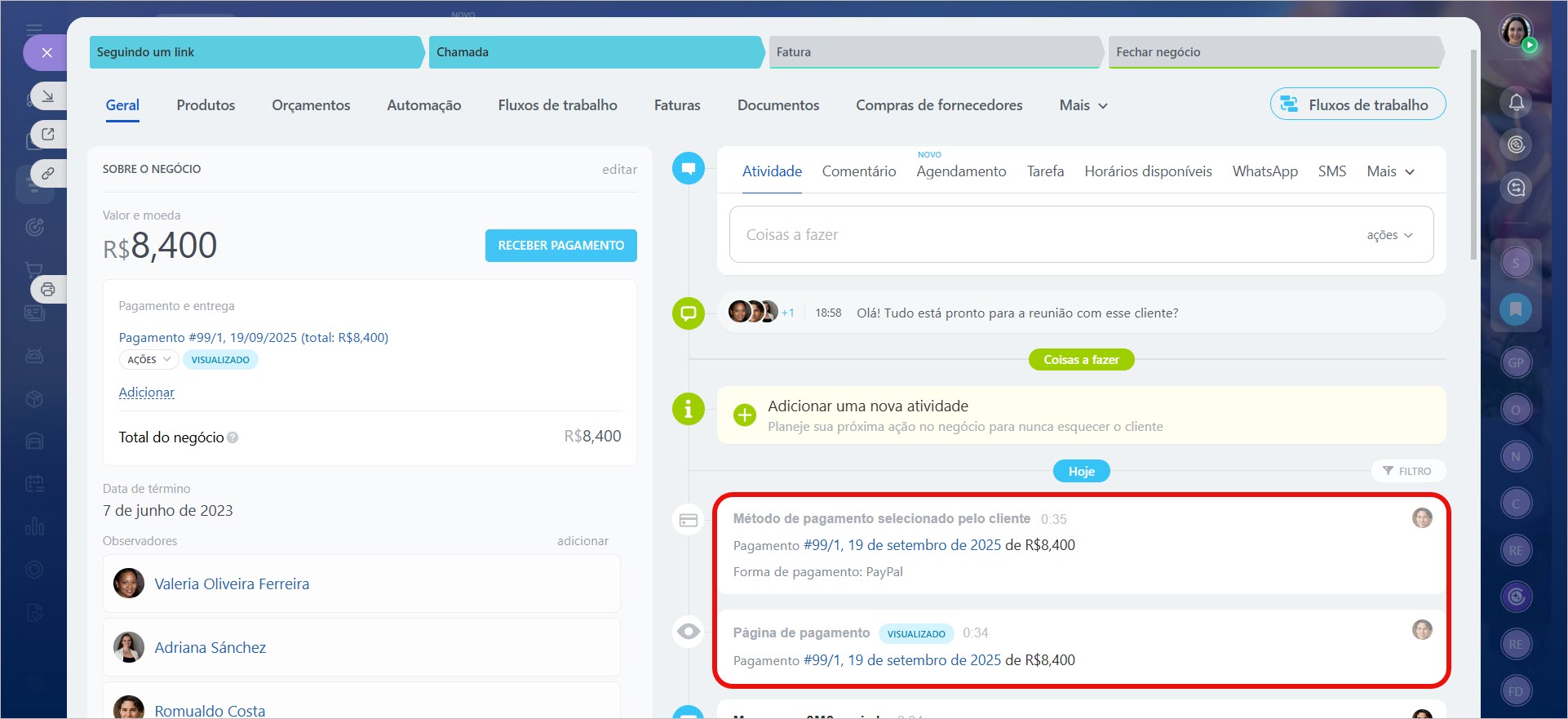Viewport: 1568px width, 719px height.
Task: Click the Coisas a fazer input field
Action: 1081,234
